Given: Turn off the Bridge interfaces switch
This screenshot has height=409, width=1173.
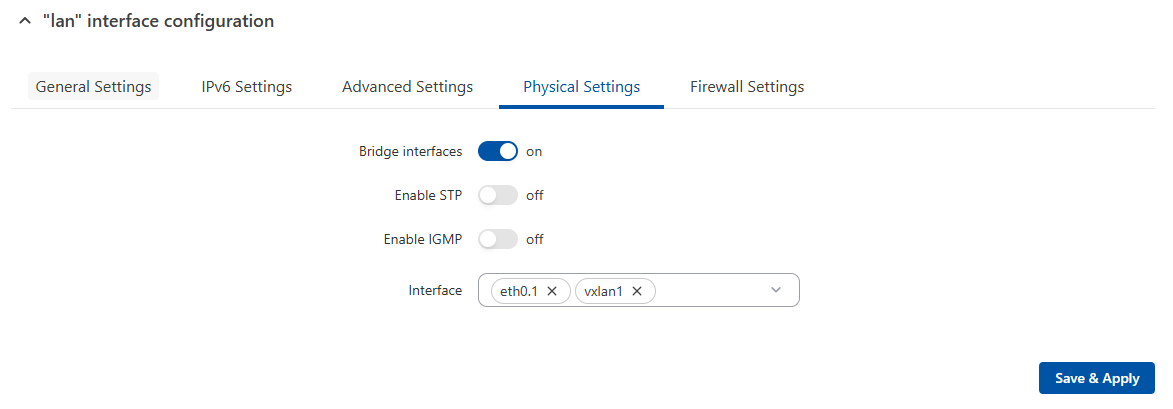Looking at the screenshot, I should tap(498, 152).
